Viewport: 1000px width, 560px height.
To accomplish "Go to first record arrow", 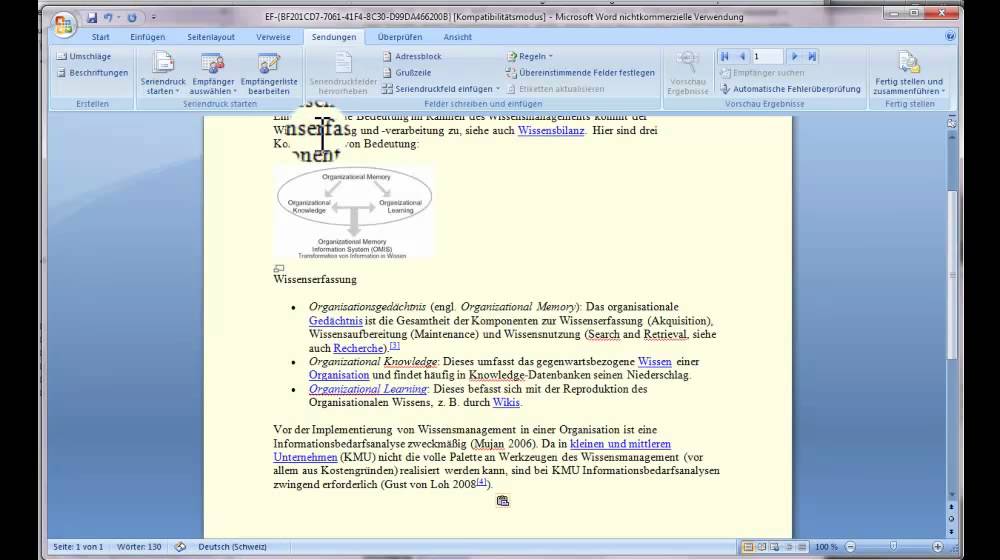I will [724, 56].
